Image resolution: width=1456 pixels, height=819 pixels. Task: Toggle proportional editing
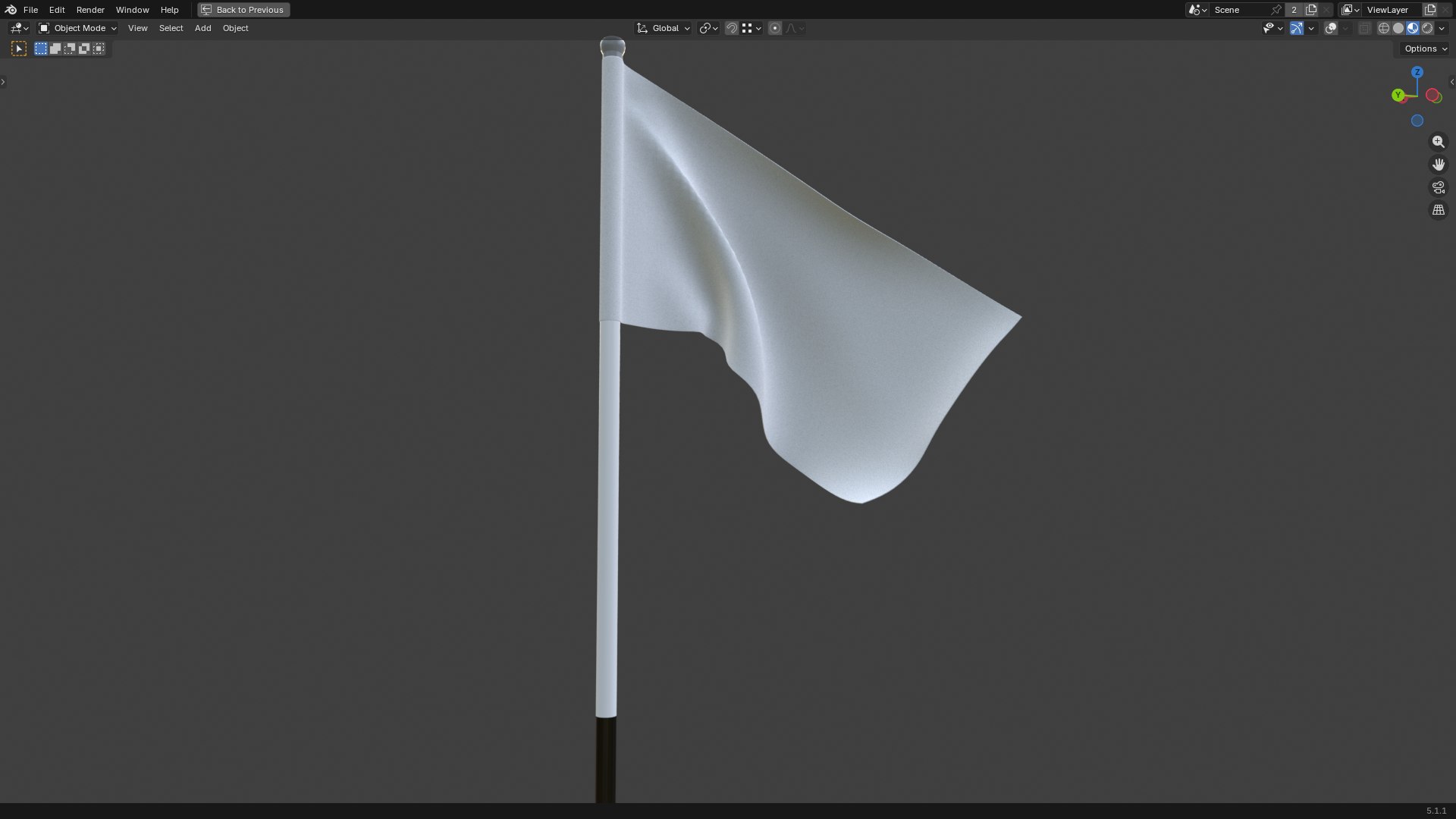pyautogui.click(x=775, y=28)
